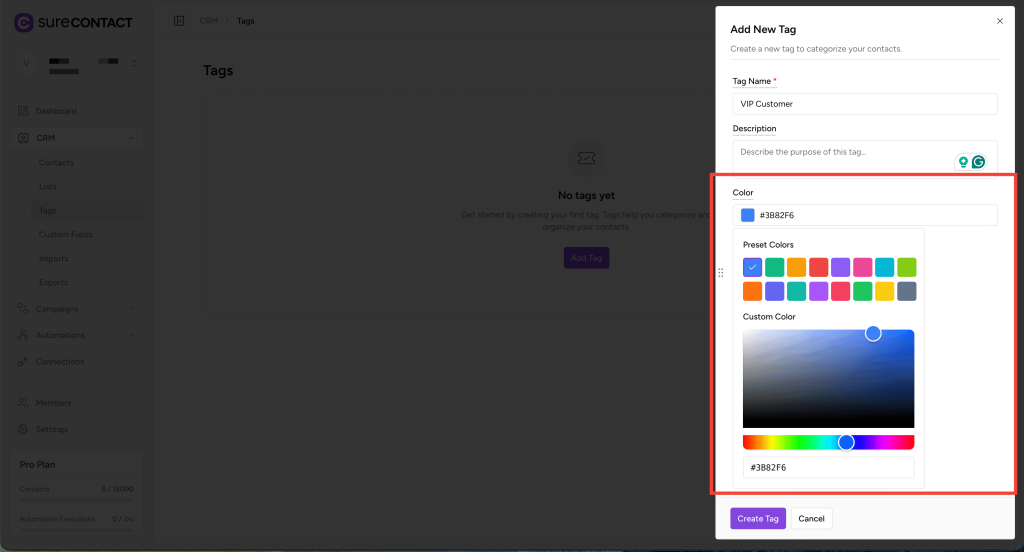This screenshot has width=1024, height=552.
Task: Click the Dashboard icon in sidebar
Action: (x=23, y=111)
